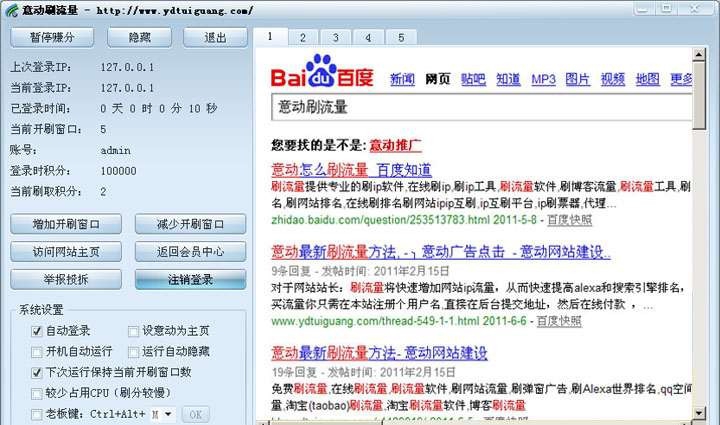Open result 意动最新刷流量方法 意动广告点击
The width and height of the screenshot is (720, 425).
click(441, 252)
